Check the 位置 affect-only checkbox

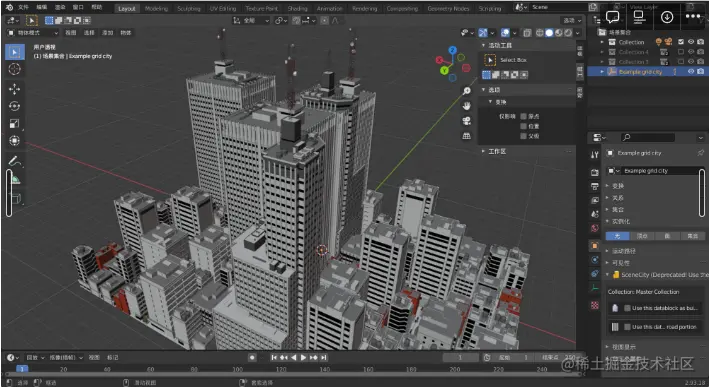pyautogui.click(x=524, y=126)
